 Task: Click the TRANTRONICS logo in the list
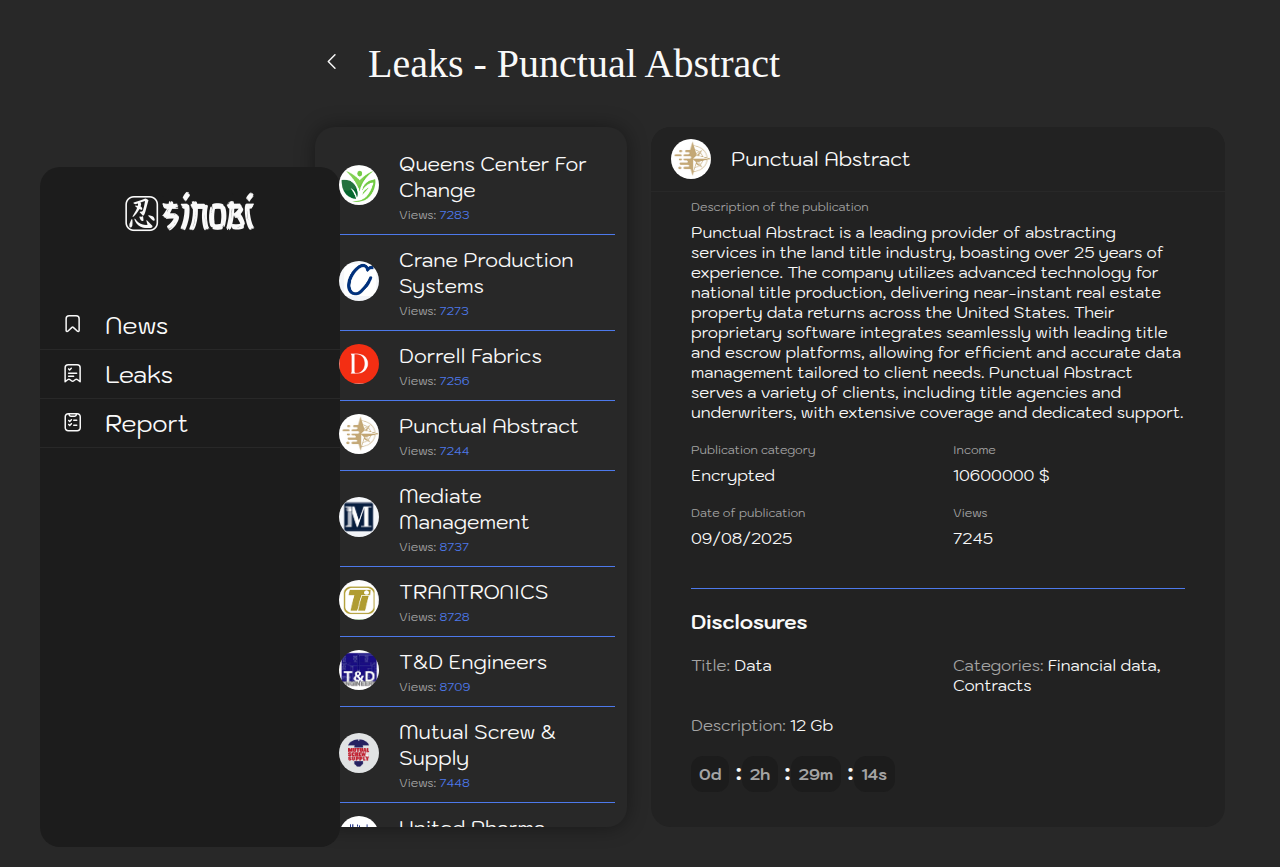pyautogui.click(x=359, y=600)
